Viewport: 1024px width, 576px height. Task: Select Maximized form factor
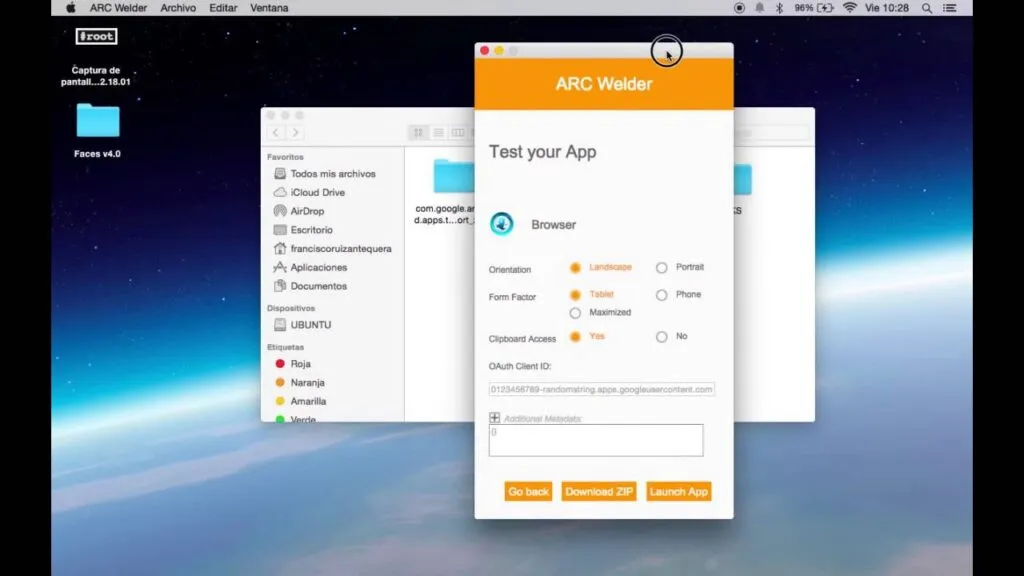[x=575, y=313]
